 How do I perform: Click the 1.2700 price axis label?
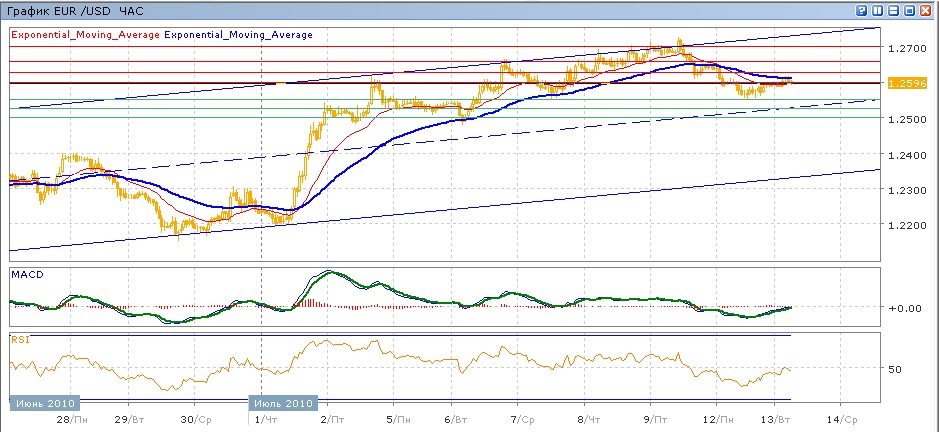point(904,47)
